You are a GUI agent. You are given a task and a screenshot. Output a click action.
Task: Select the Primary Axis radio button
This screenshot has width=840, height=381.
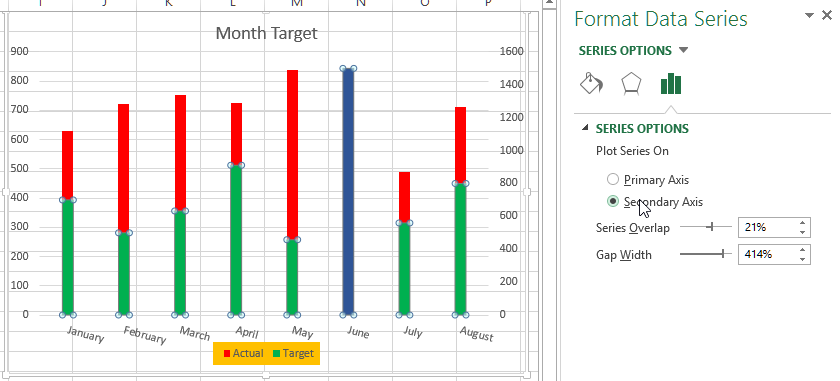click(x=613, y=180)
